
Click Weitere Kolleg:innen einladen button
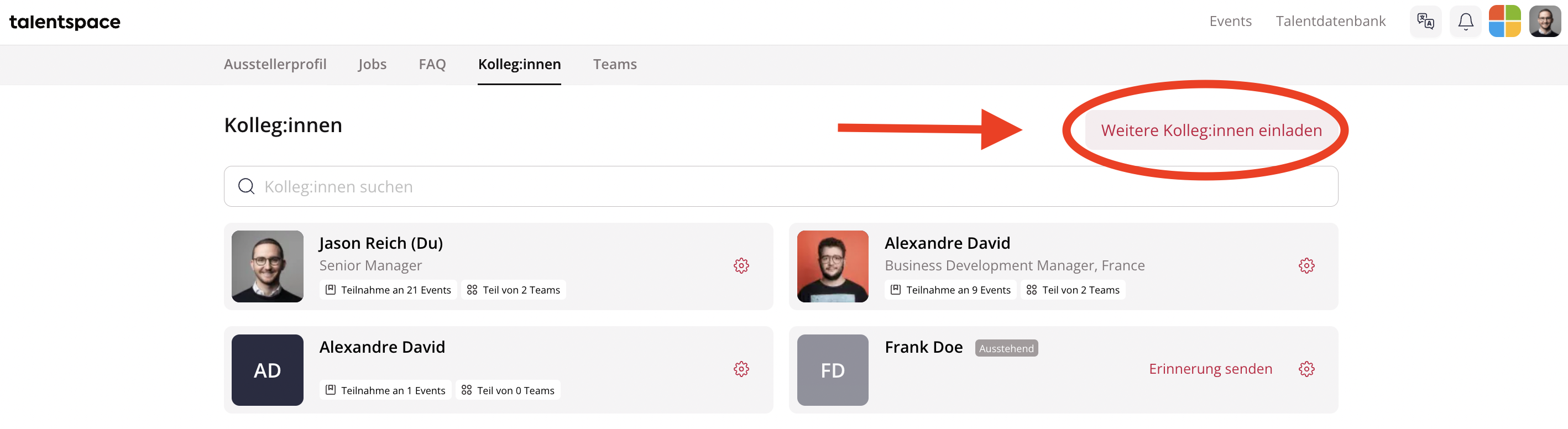pos(1211,130)
